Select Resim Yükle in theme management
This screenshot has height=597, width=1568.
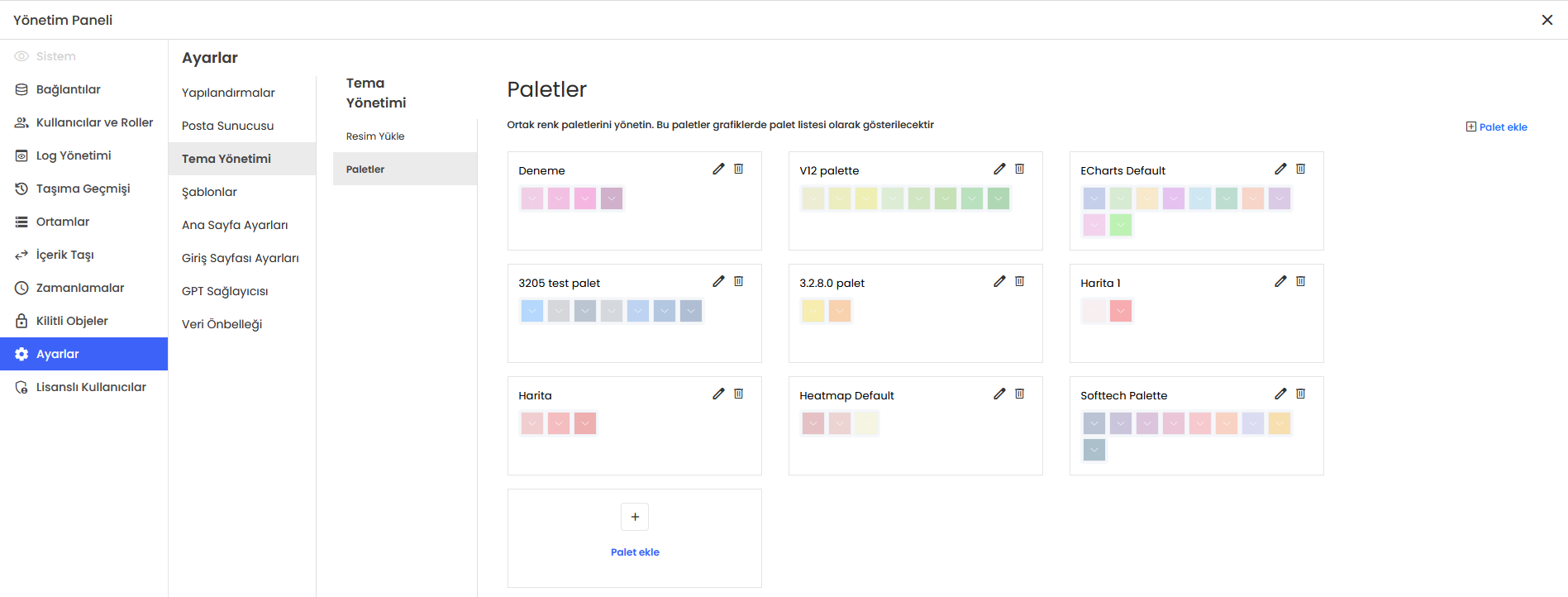(x=375, y=136)
